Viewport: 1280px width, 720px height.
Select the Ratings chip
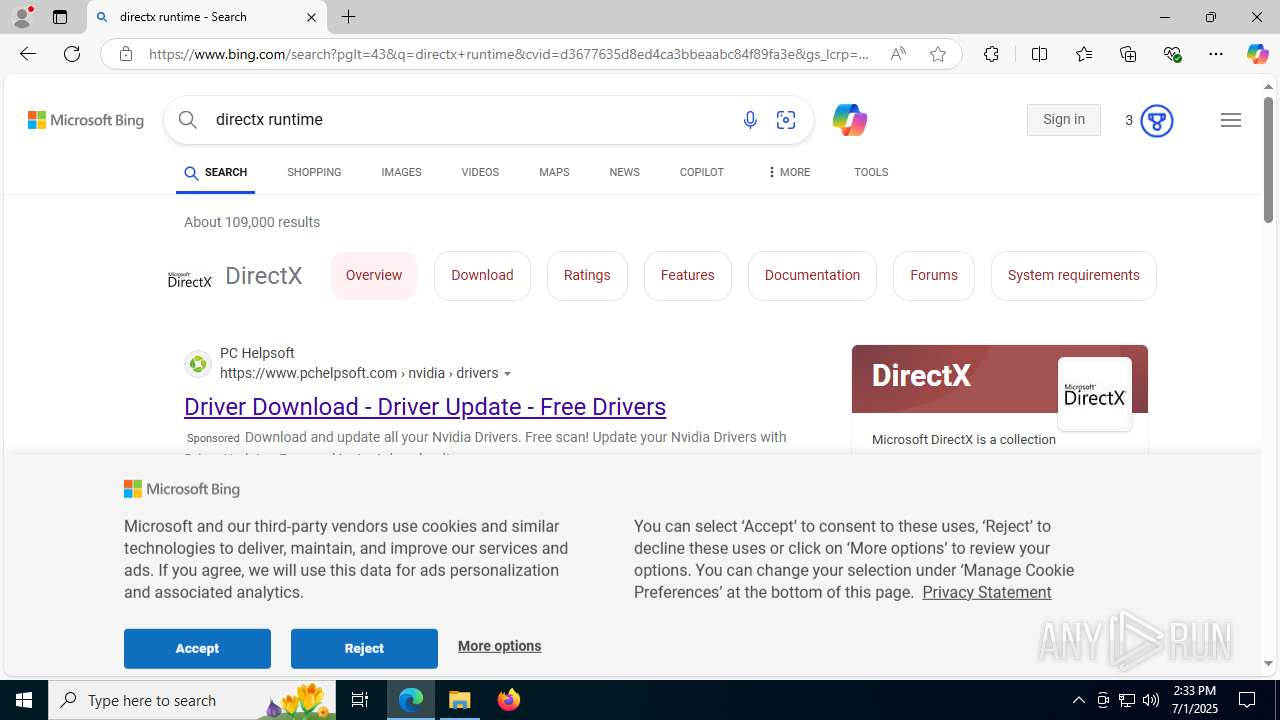[587, 276]
